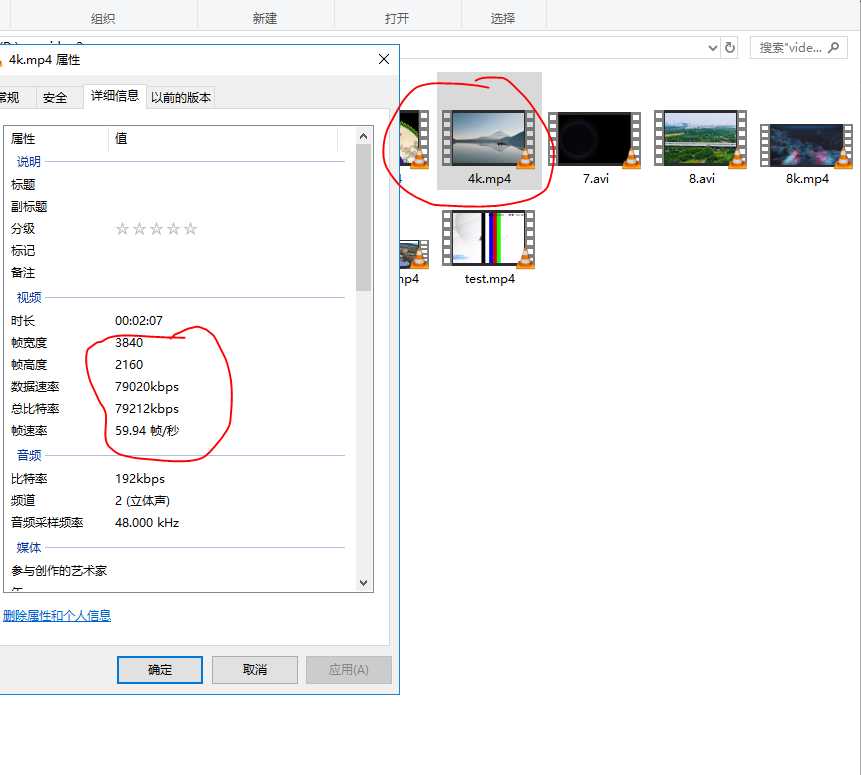Screen dimensions: 861x775
Task: Set rating with the fifth star
Action: (x=191, y=228)
